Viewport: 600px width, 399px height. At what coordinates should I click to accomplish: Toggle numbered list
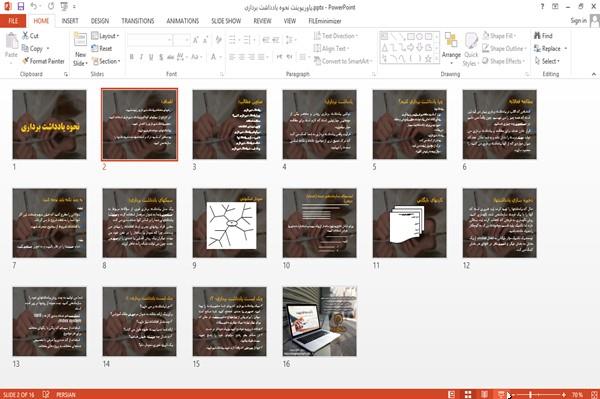tap(248, 40)
